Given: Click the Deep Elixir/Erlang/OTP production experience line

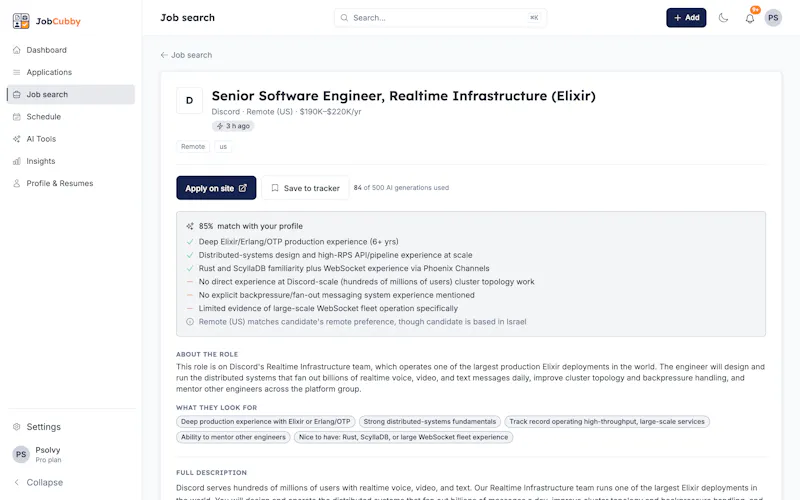Looking at the screenshot, I should tap(298, 242).
